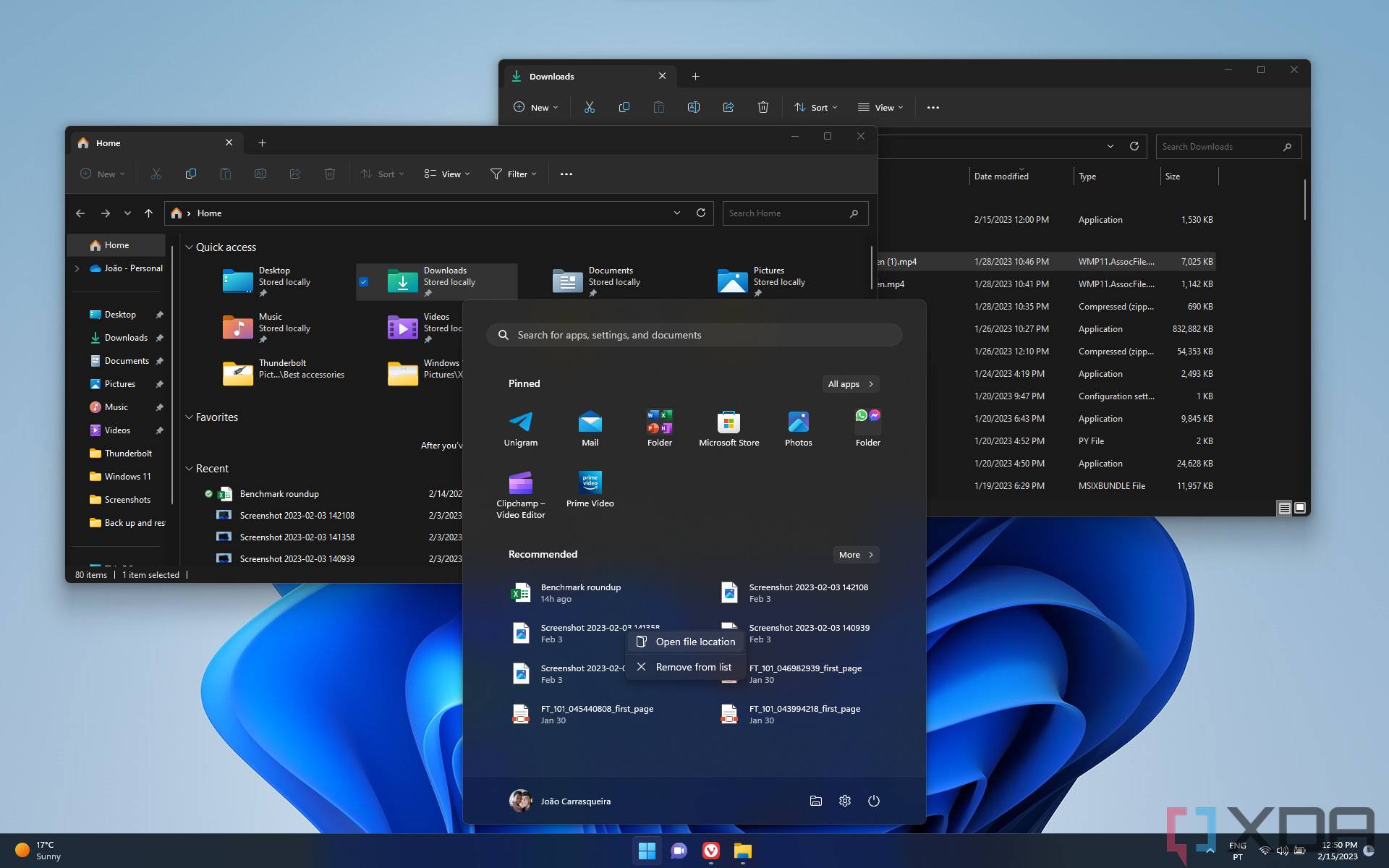Viewport: 1389px width, 868px height.
Task: Click the Downloads window vertical scrollbar
Action: [x=1304, y=200]
